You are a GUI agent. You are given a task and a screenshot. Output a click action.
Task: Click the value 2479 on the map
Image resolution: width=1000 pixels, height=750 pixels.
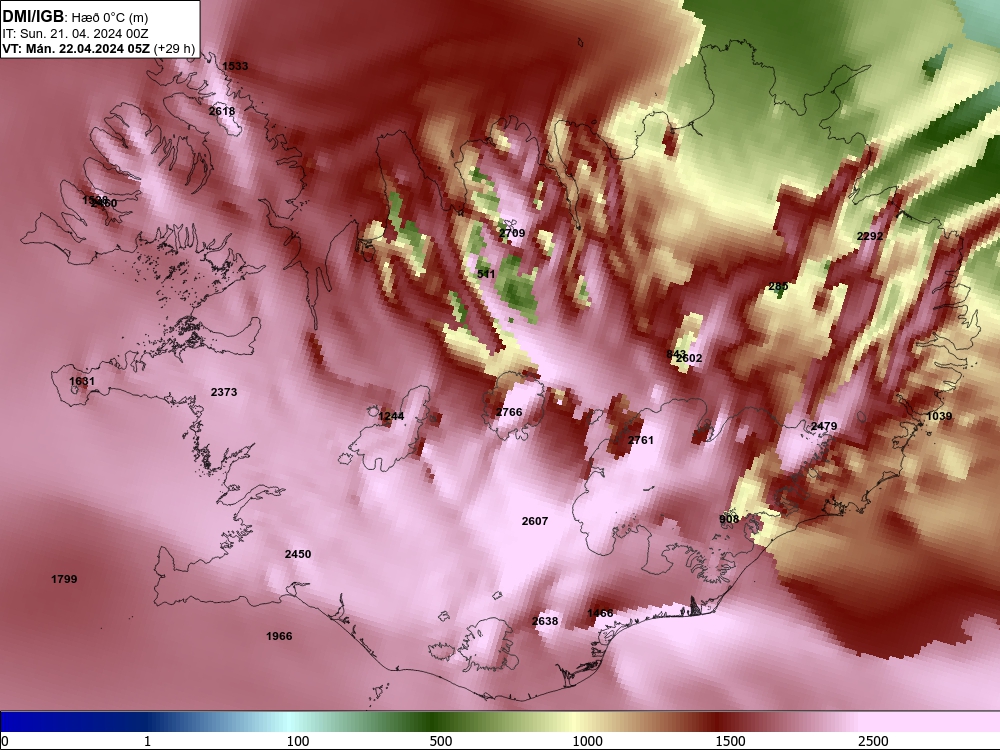click(824, 426)
